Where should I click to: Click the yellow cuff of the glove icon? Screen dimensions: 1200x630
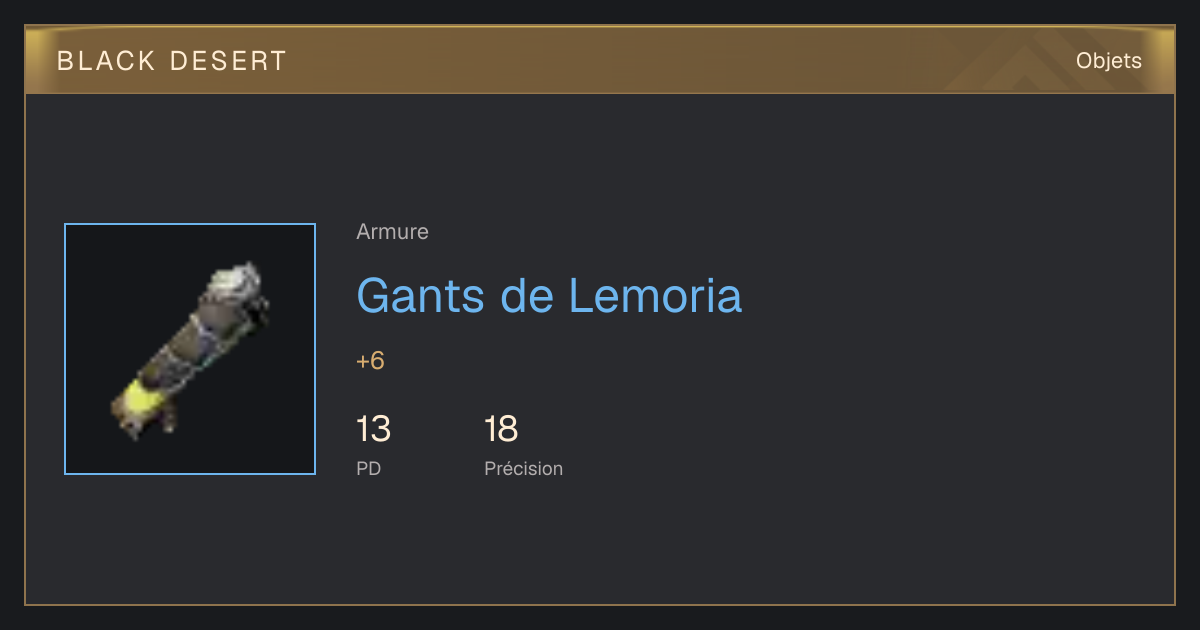144,400
